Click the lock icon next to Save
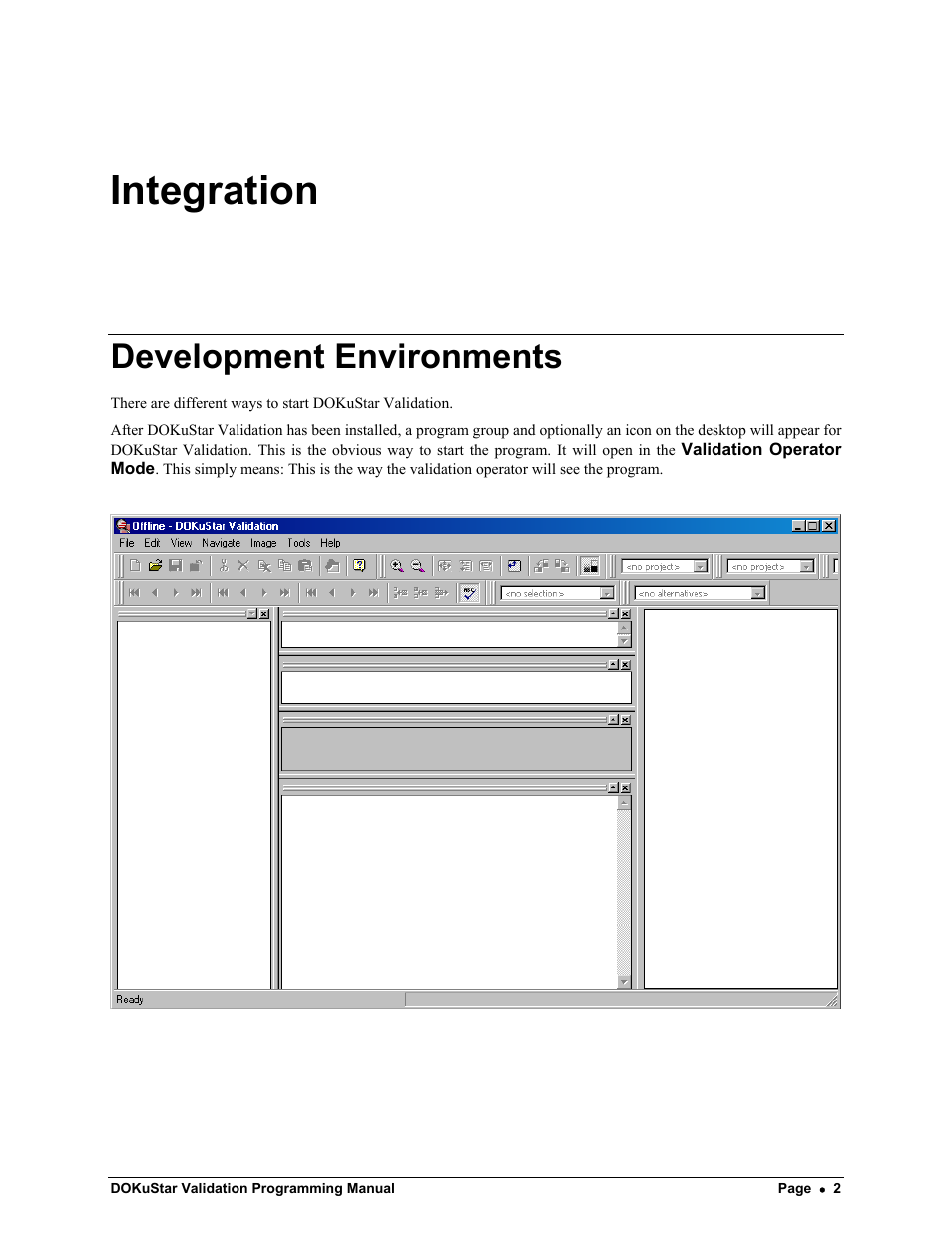This screenshot has height=1233, width=952. (x=196, y=566)
